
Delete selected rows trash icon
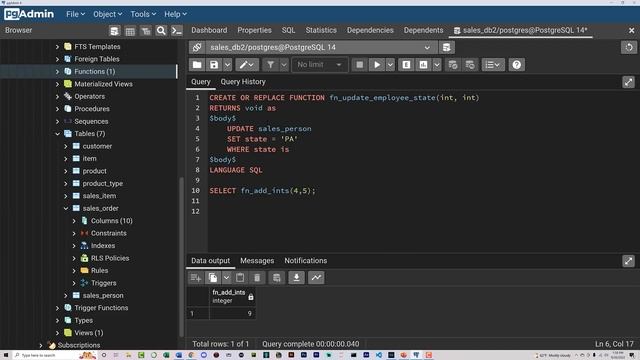click(257, 278)
